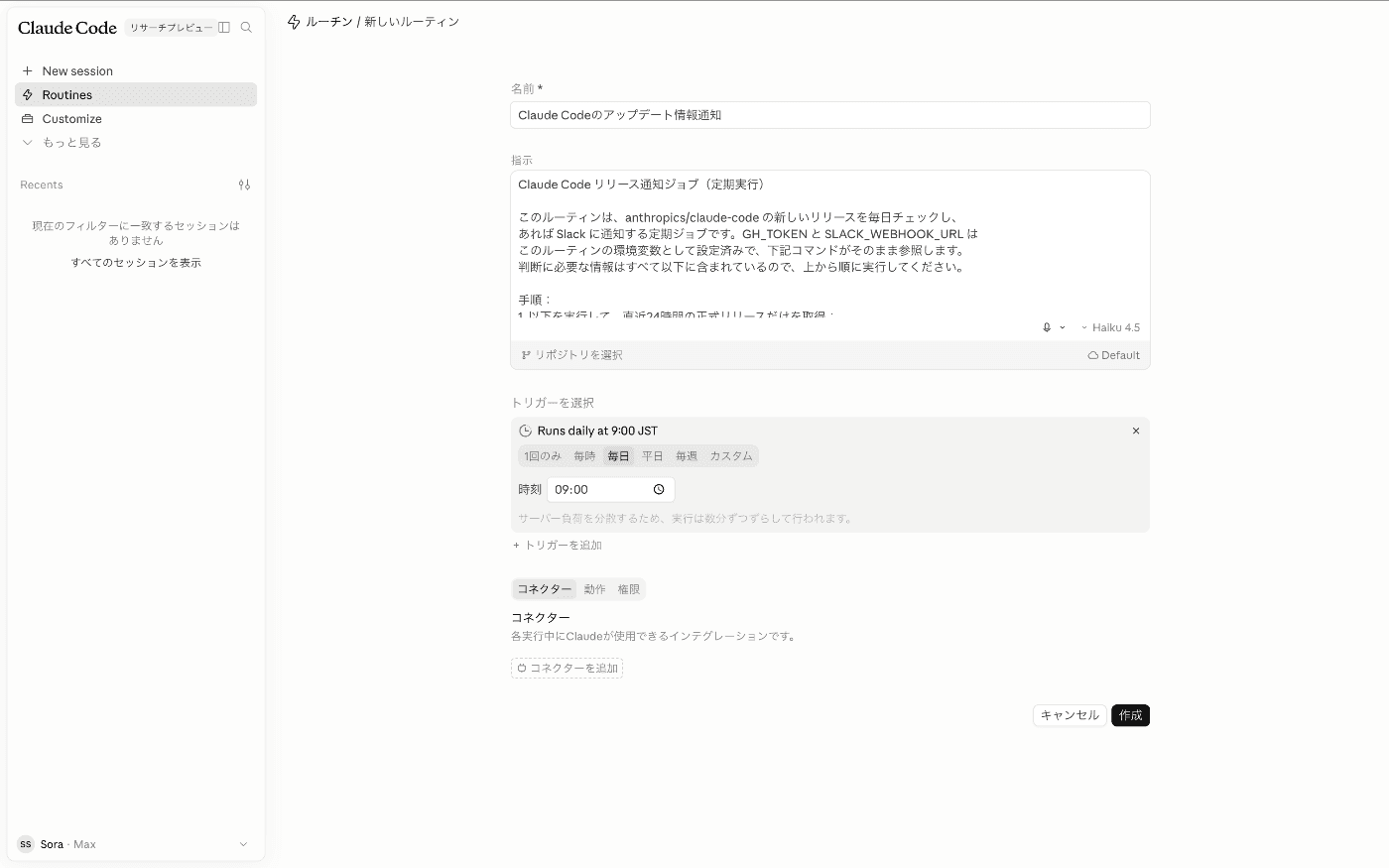The width and height of the screenshot is (1389, 868).
Task: Select the 毎週 frequency option
Action: point(687,456)
